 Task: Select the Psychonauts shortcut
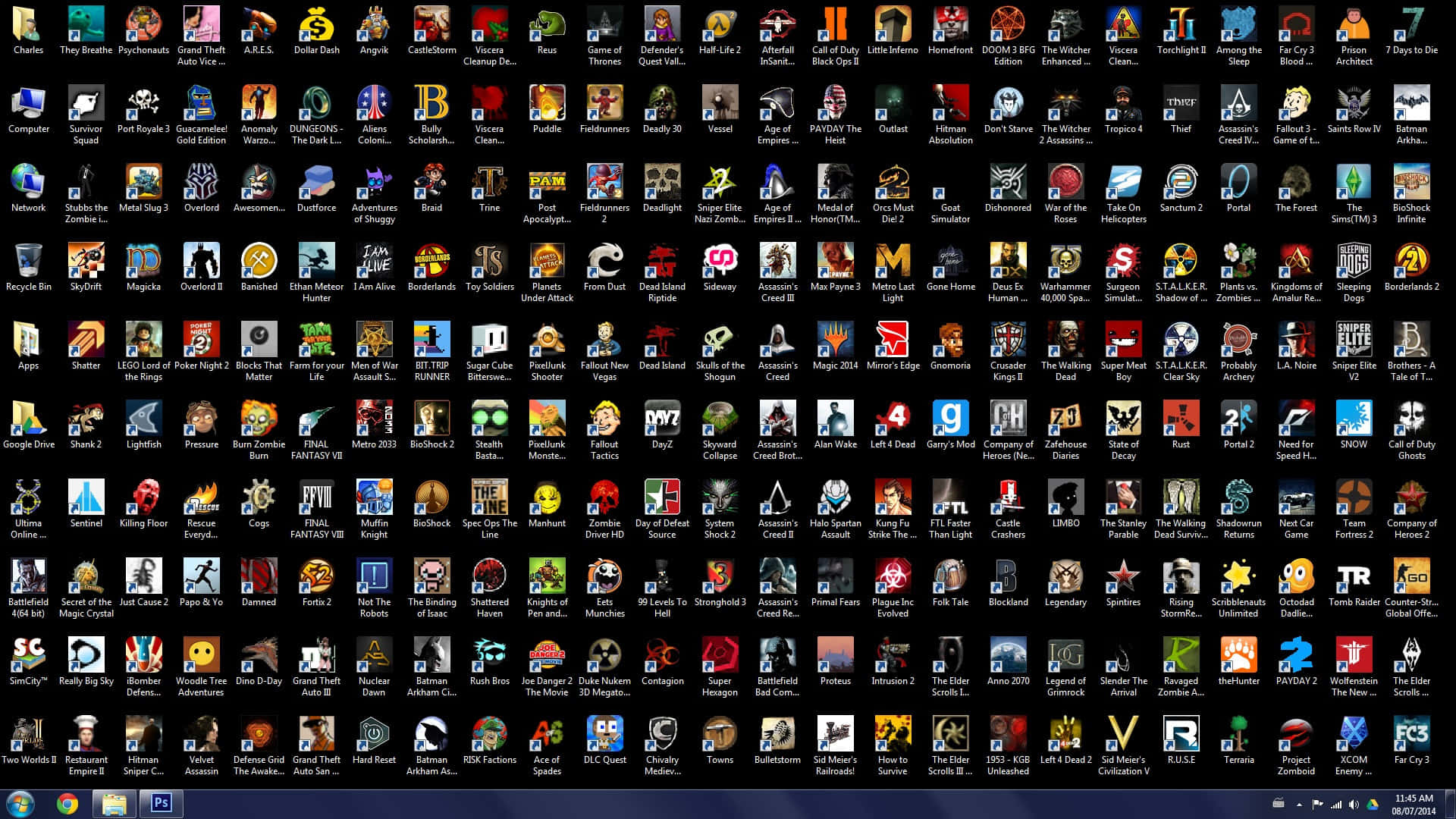(x=143, y=32)
